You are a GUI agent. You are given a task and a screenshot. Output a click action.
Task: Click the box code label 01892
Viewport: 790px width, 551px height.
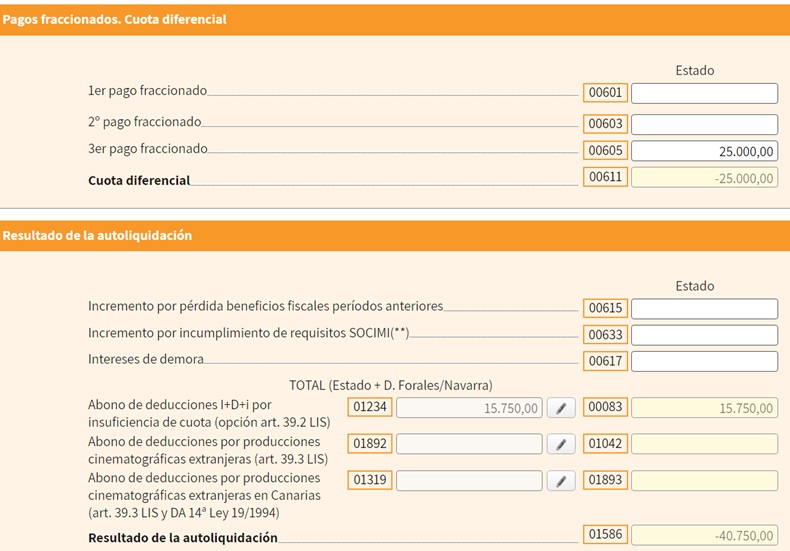pyautogui.click(x=370, y=444)
